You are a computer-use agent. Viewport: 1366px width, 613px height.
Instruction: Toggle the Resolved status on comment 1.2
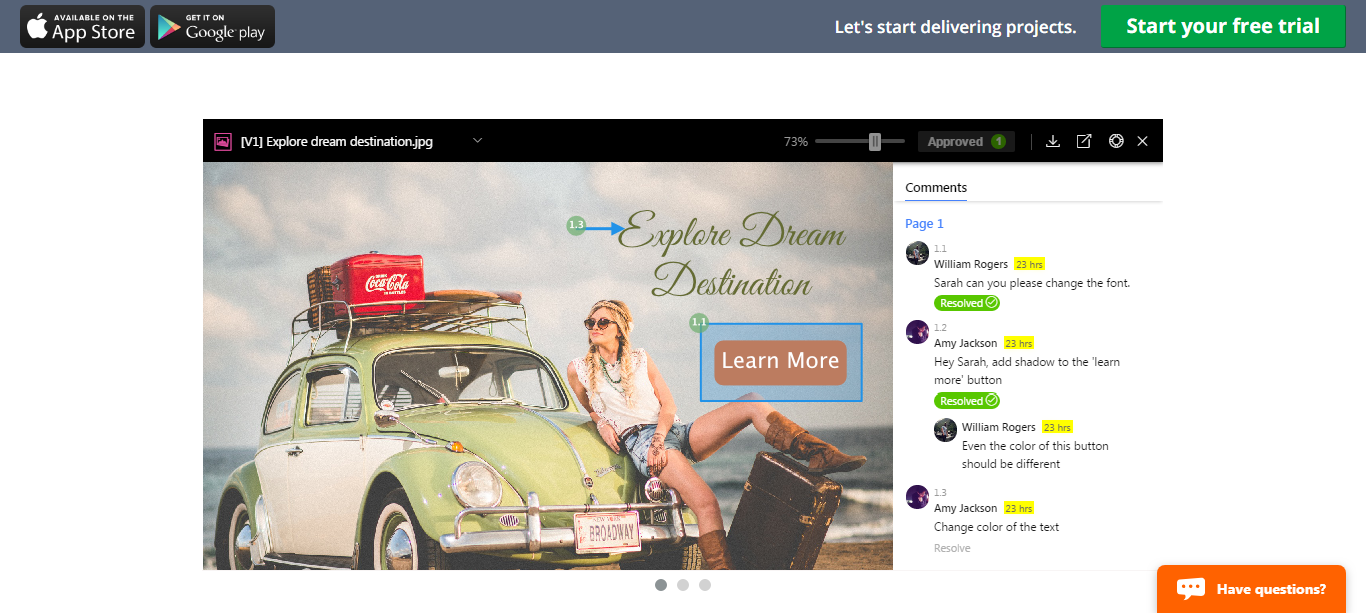point(965,400)
